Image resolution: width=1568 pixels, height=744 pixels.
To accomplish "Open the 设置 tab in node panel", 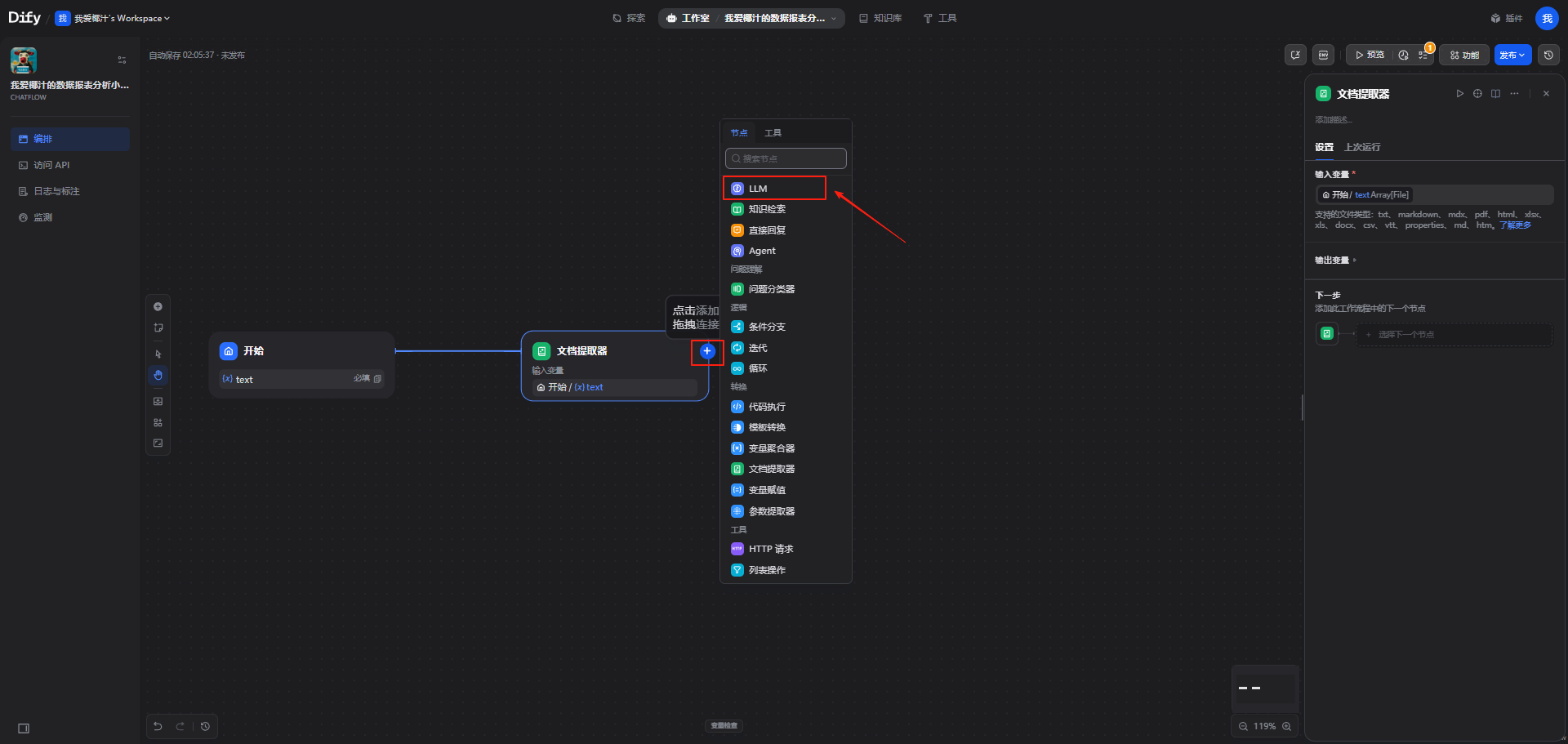I will pos(1324,148).
